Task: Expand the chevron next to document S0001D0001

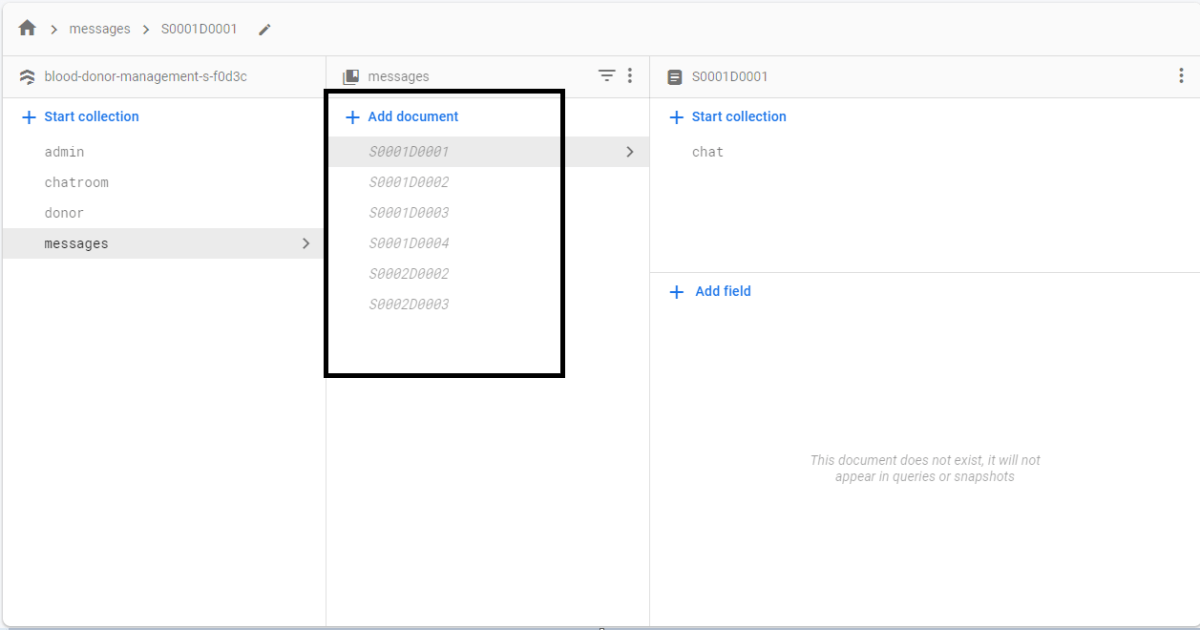Action: (x=630, y=151)
